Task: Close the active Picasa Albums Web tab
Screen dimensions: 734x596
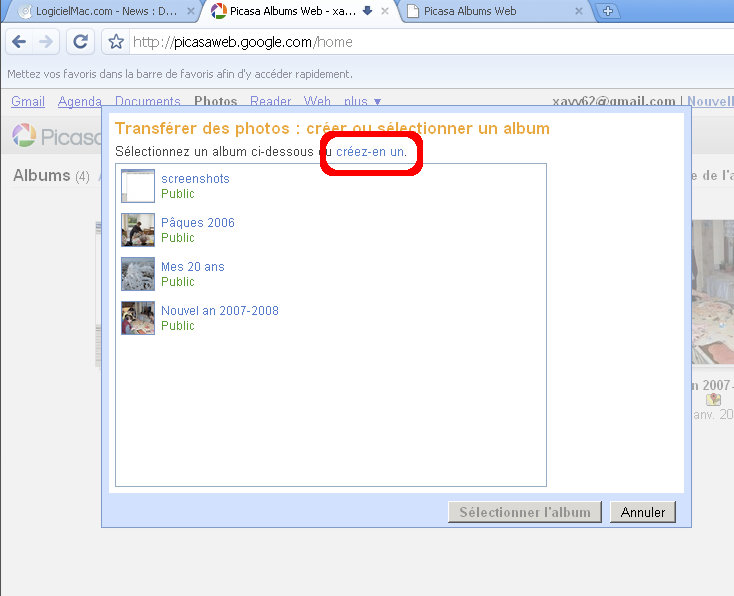Action: click(x=385, y=11)
